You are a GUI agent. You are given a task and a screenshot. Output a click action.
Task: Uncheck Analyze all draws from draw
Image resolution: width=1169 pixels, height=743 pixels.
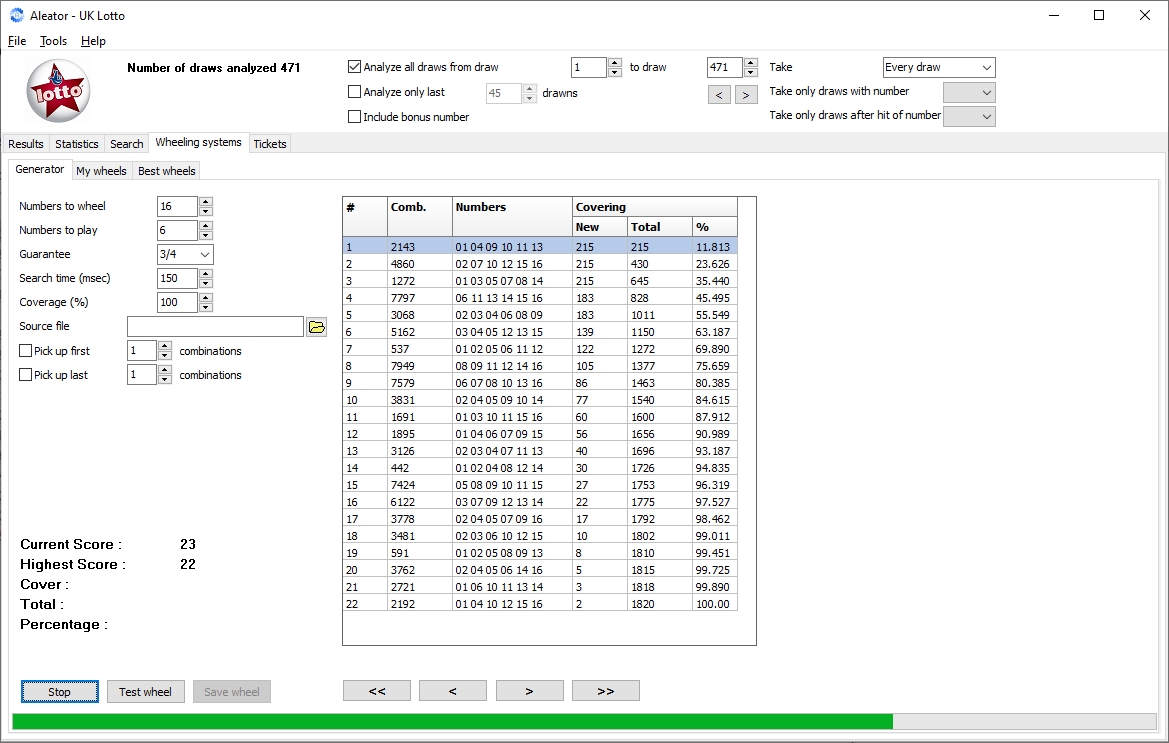[x=355, y=67]
